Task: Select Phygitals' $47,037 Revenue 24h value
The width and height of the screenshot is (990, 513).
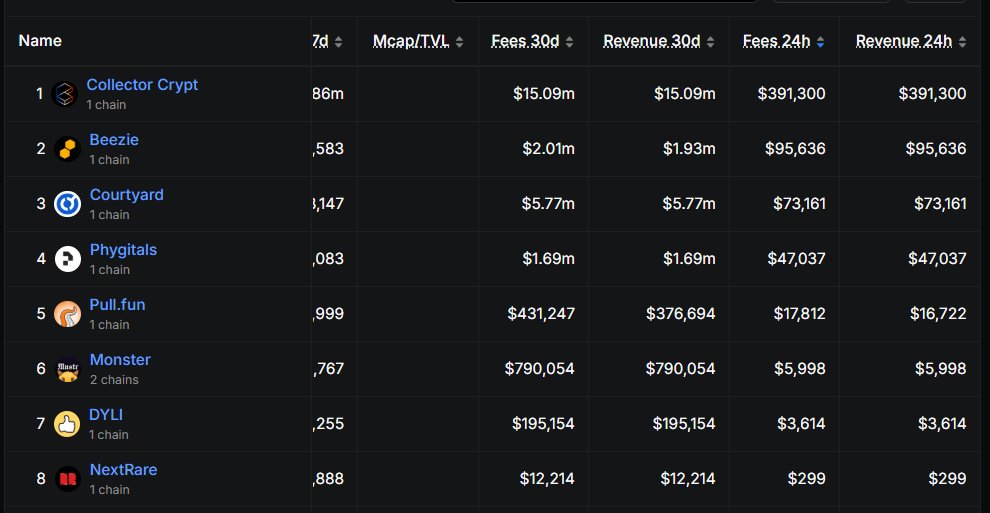Action: (937, 258)
